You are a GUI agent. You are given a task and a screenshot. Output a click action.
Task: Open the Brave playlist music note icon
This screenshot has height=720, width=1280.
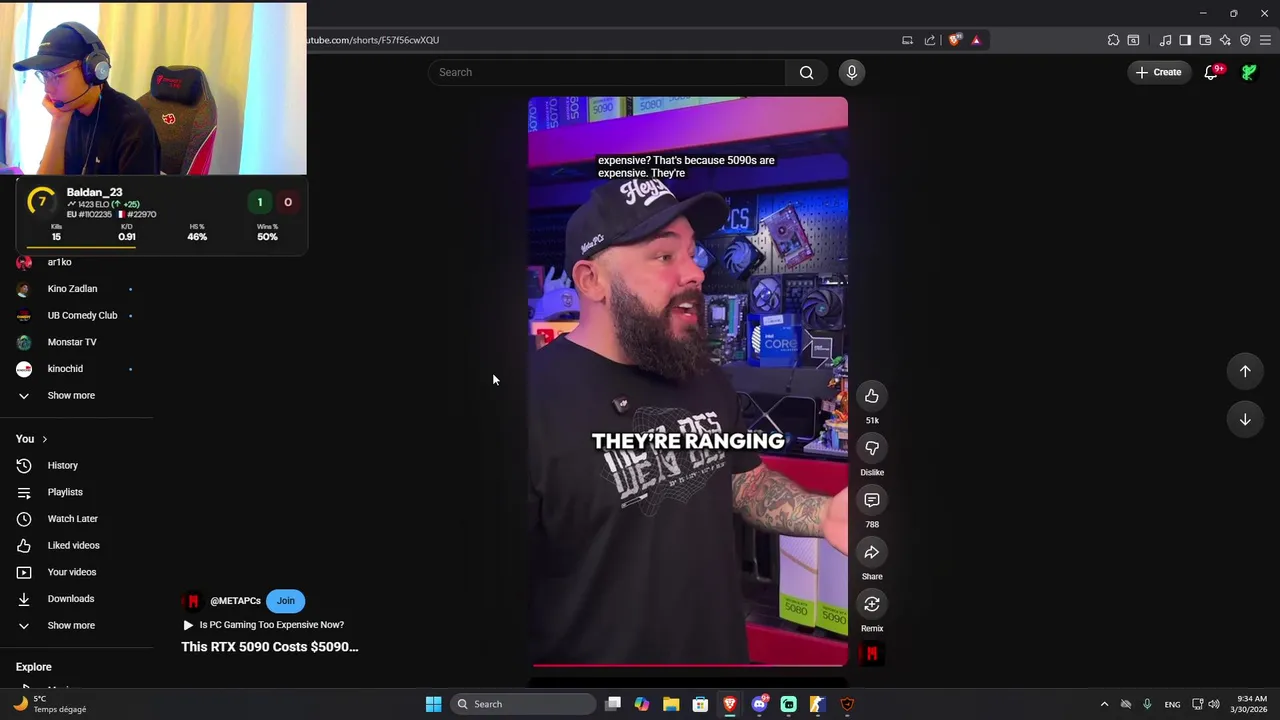click(x=1165, y=40)
